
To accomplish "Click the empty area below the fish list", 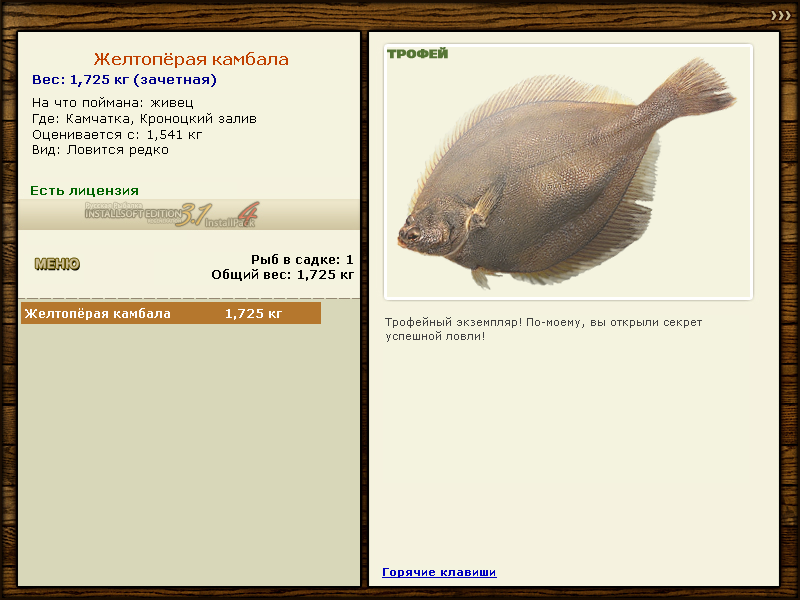I will [188, 450].
